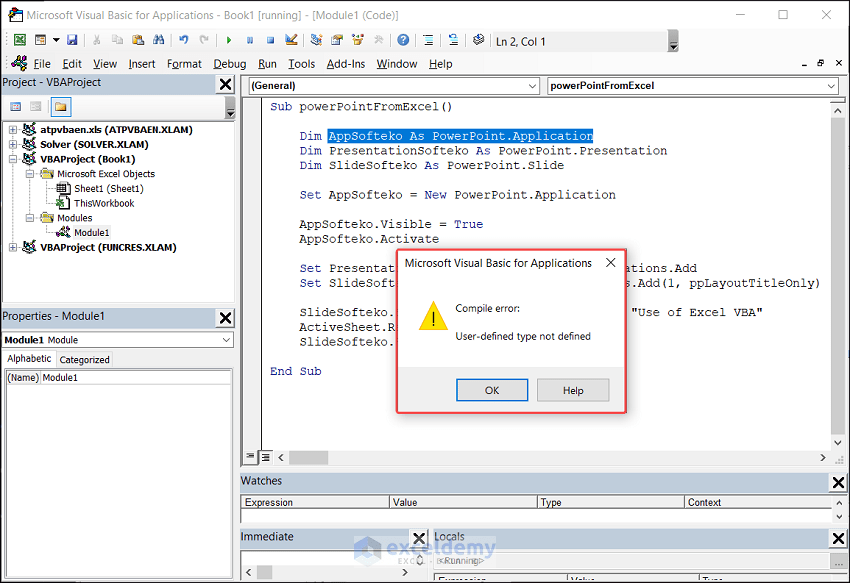The height and width of the screenshot is (583, 850).
Task: Open the Debug menu
Action: click(x=229, y=64)
